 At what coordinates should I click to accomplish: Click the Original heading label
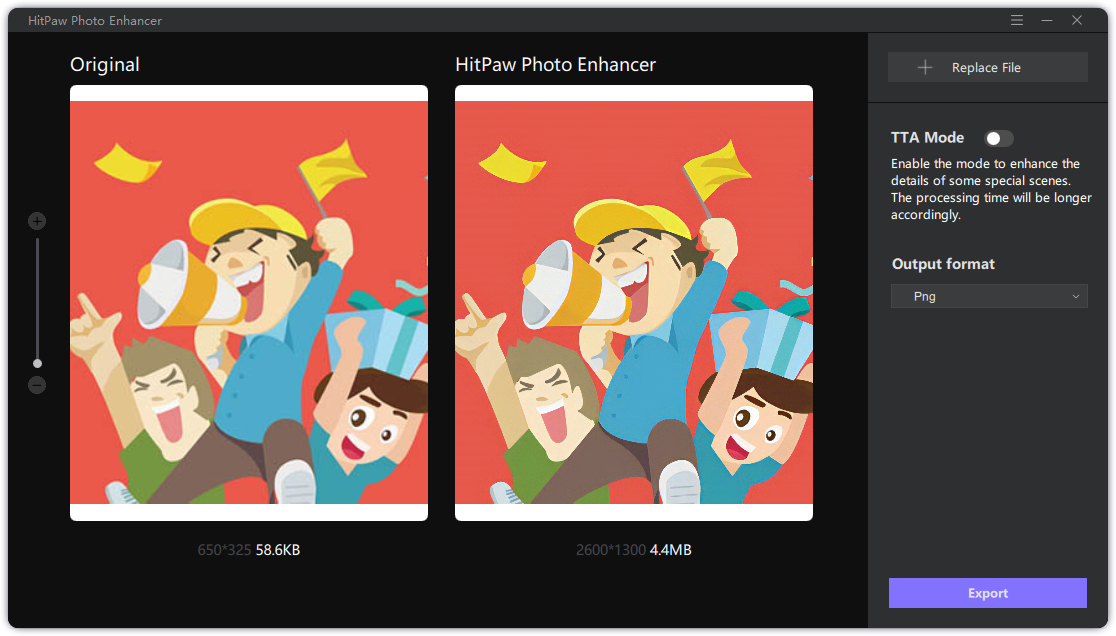(105, 65)
